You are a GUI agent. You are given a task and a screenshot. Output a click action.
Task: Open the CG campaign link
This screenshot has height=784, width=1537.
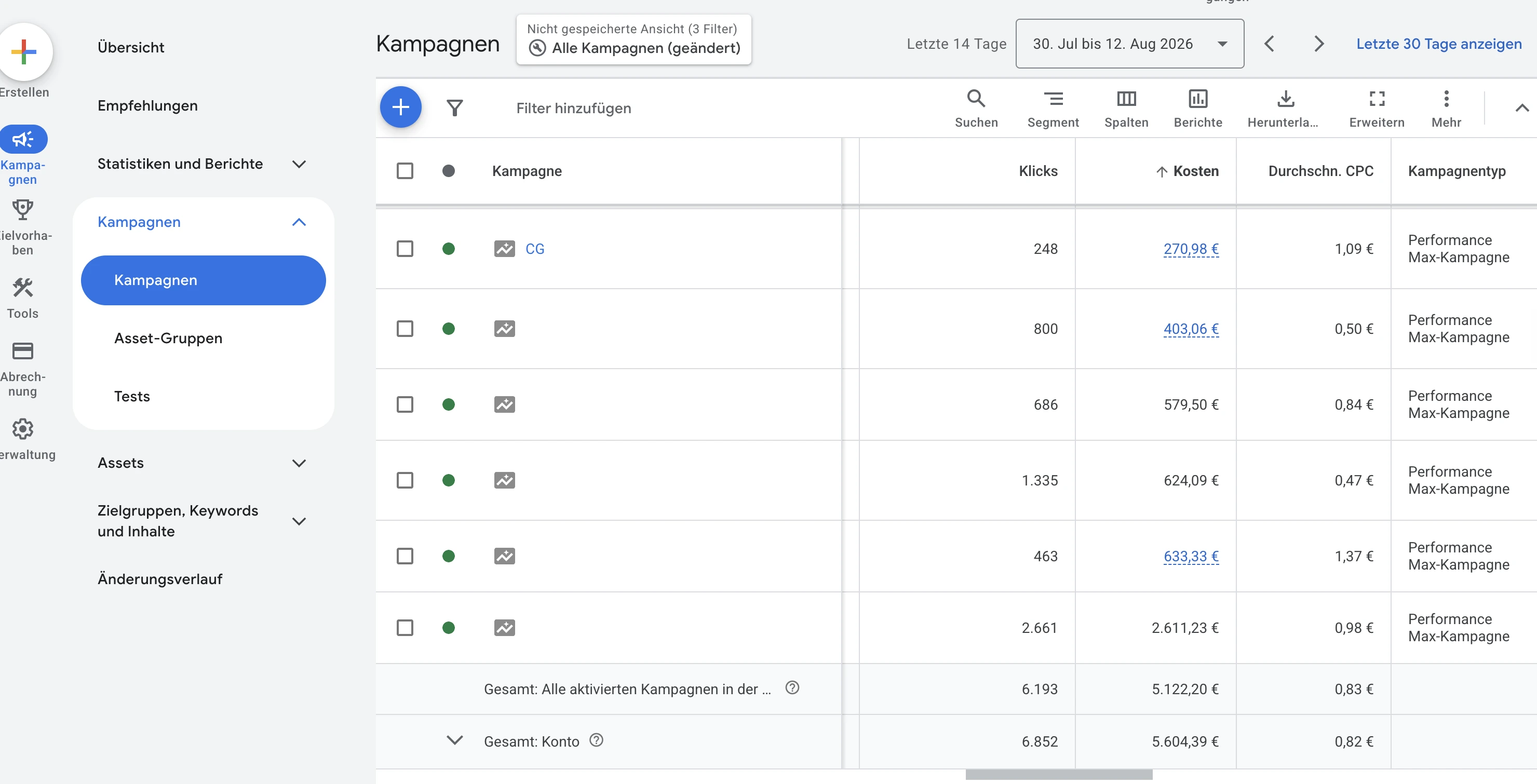click(535, 249)
